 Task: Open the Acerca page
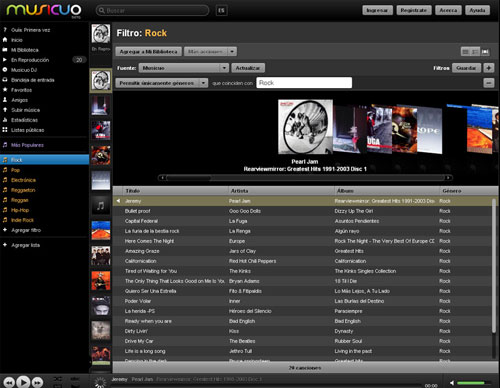tap(448, 10)
